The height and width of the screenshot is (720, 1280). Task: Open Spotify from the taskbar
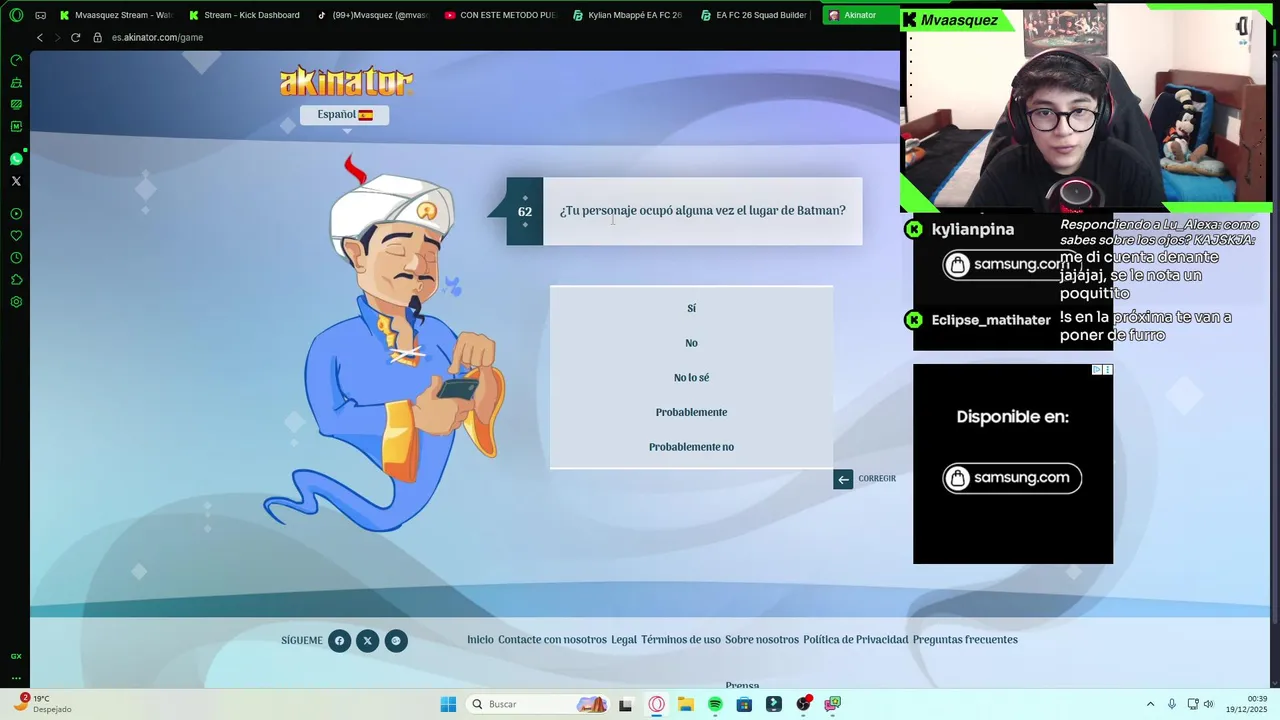click(x=715, y=704)
